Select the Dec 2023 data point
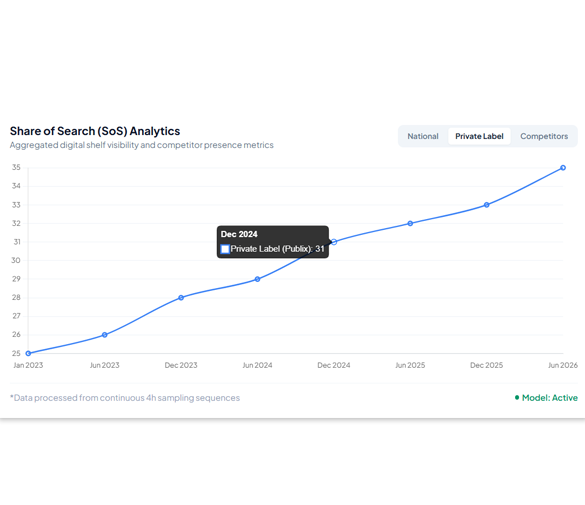Viewport: 585px width, 505px height. pyautogui.click(x=181, y=298)
